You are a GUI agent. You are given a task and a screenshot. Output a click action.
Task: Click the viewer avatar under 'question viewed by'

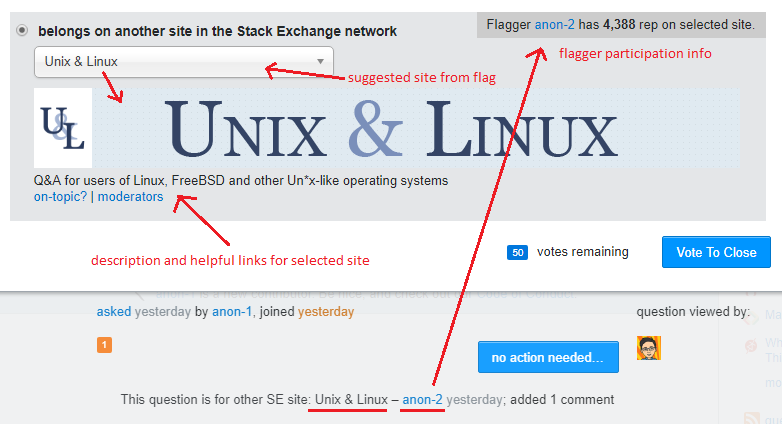(x=649, y=348)
